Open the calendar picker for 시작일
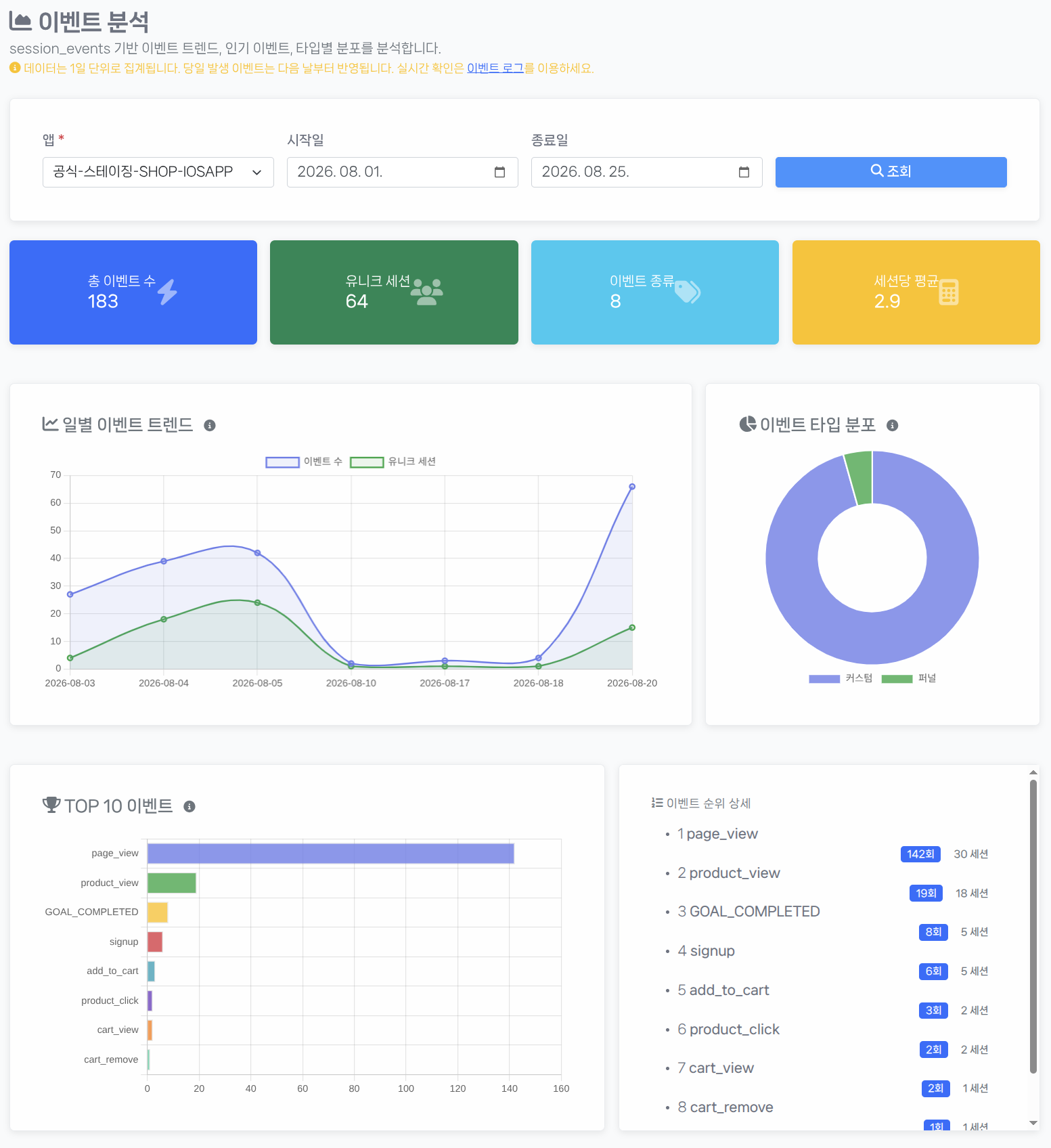Image resolution: width=1051 pixels, height=1148 pixels. click(500, 172)
